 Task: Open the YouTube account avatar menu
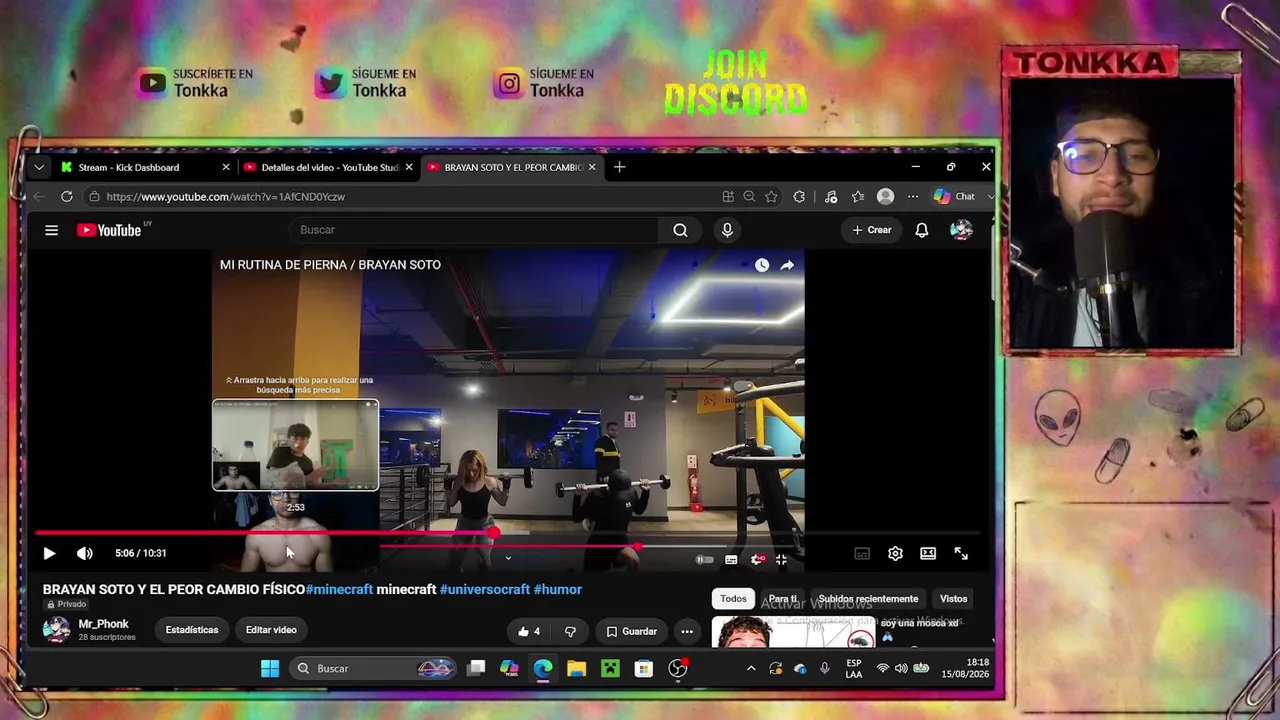point(961,230)
